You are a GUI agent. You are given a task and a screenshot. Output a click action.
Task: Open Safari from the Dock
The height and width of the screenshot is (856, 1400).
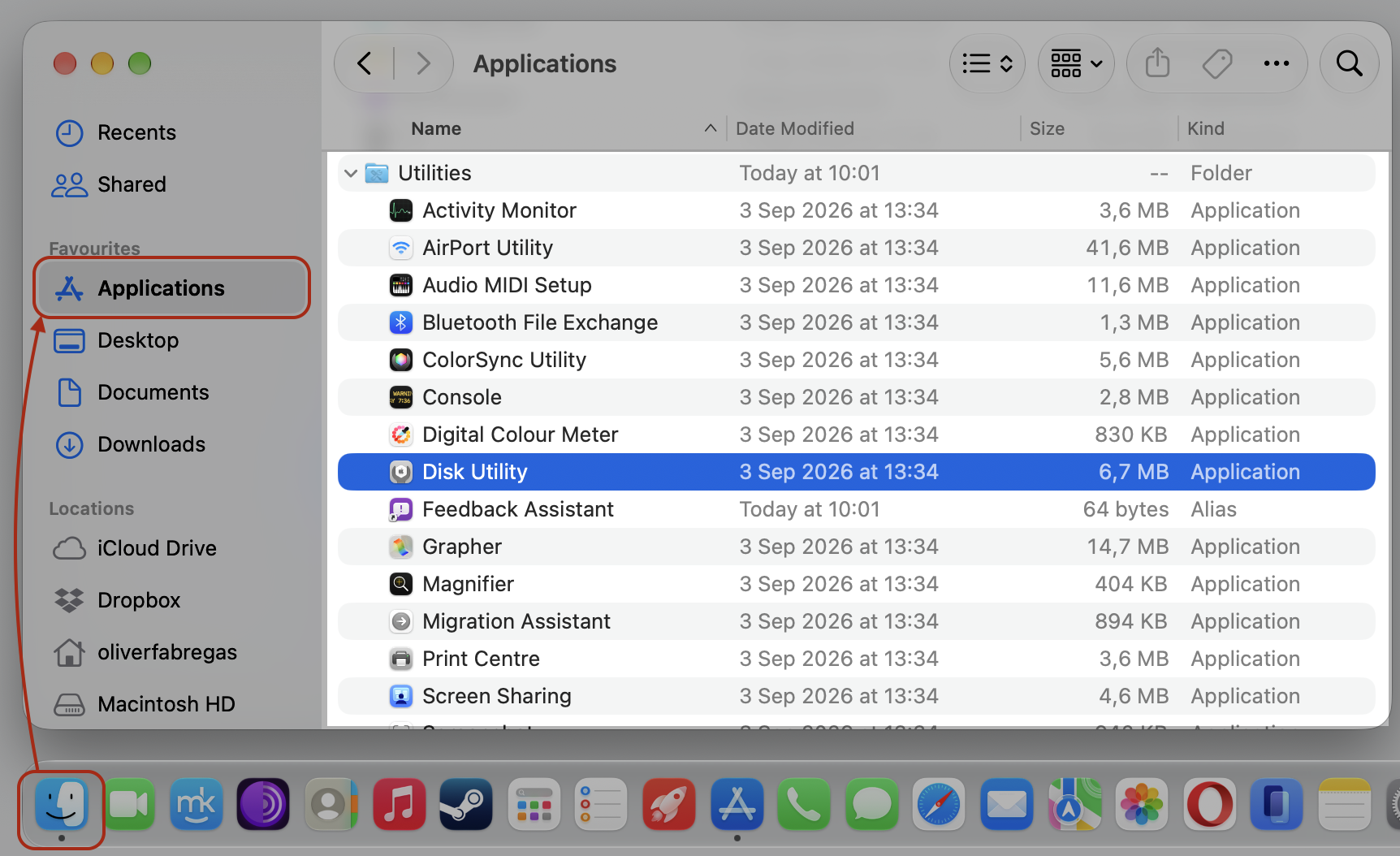click(939, 804)
